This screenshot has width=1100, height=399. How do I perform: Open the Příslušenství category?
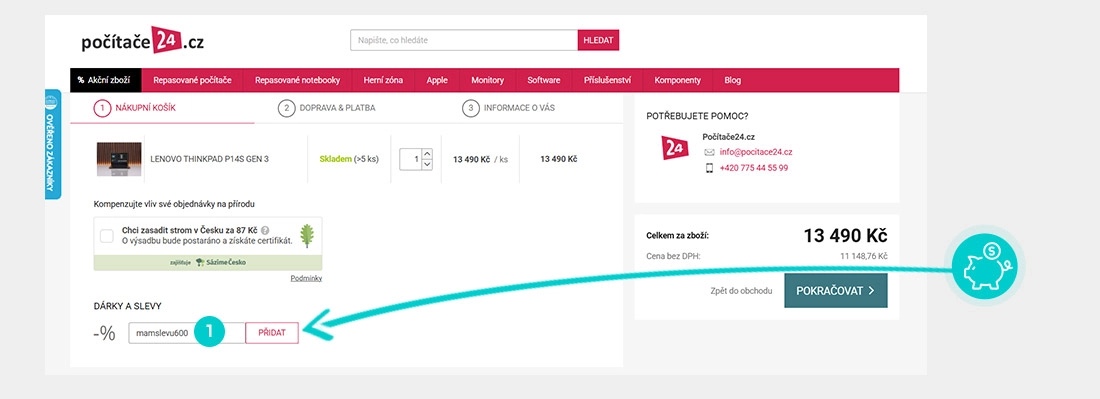pos(608,80)
